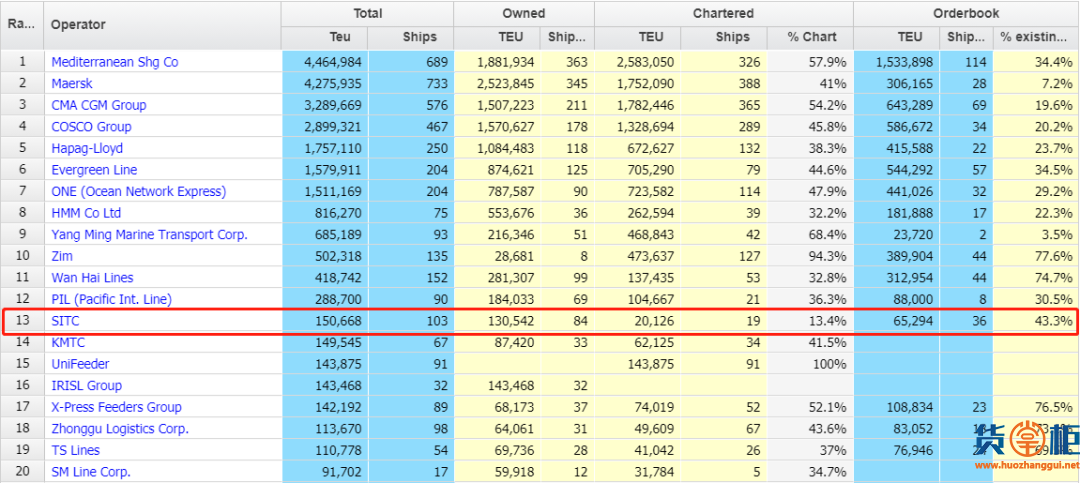The height and width of the screenshot is (483, 1080).
Task: Select Wan Hai % existing 74.7%
Action: 1036,278
